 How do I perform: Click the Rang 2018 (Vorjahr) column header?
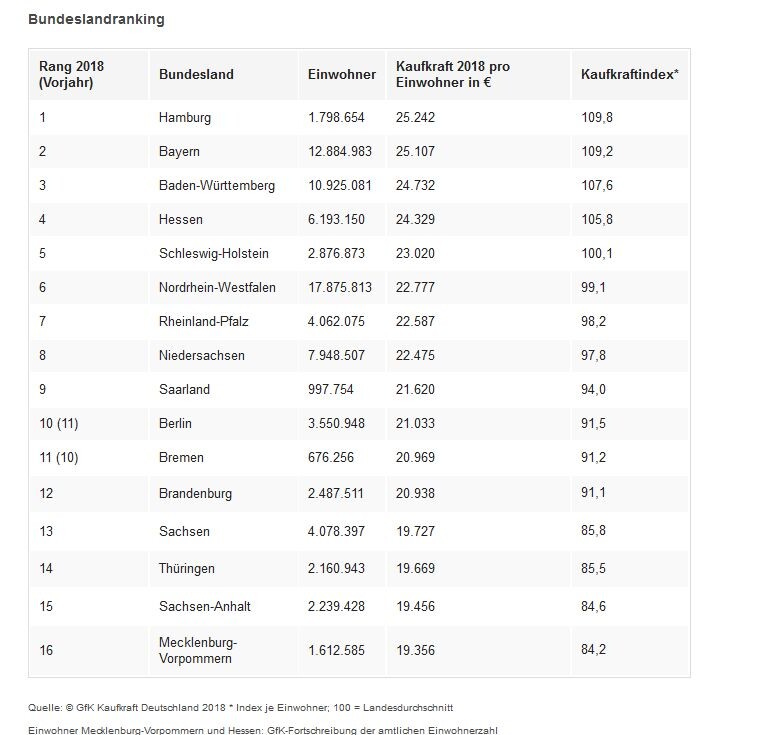click(x=72, y=74)
